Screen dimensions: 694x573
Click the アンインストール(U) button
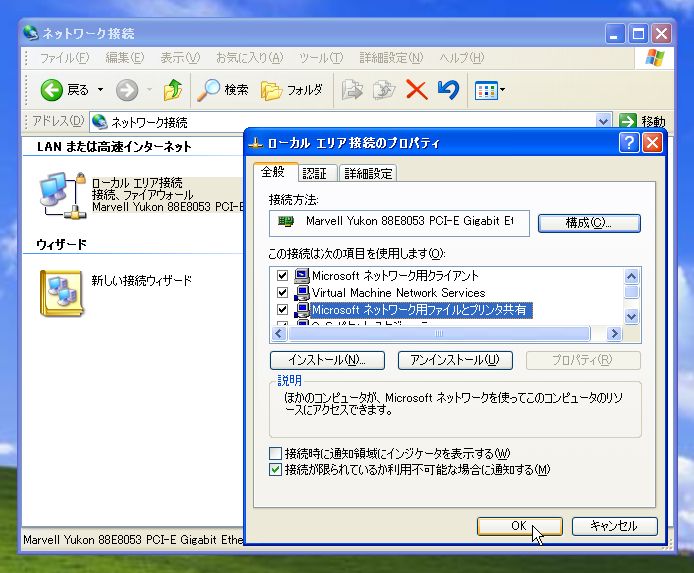tap(455, 360)
